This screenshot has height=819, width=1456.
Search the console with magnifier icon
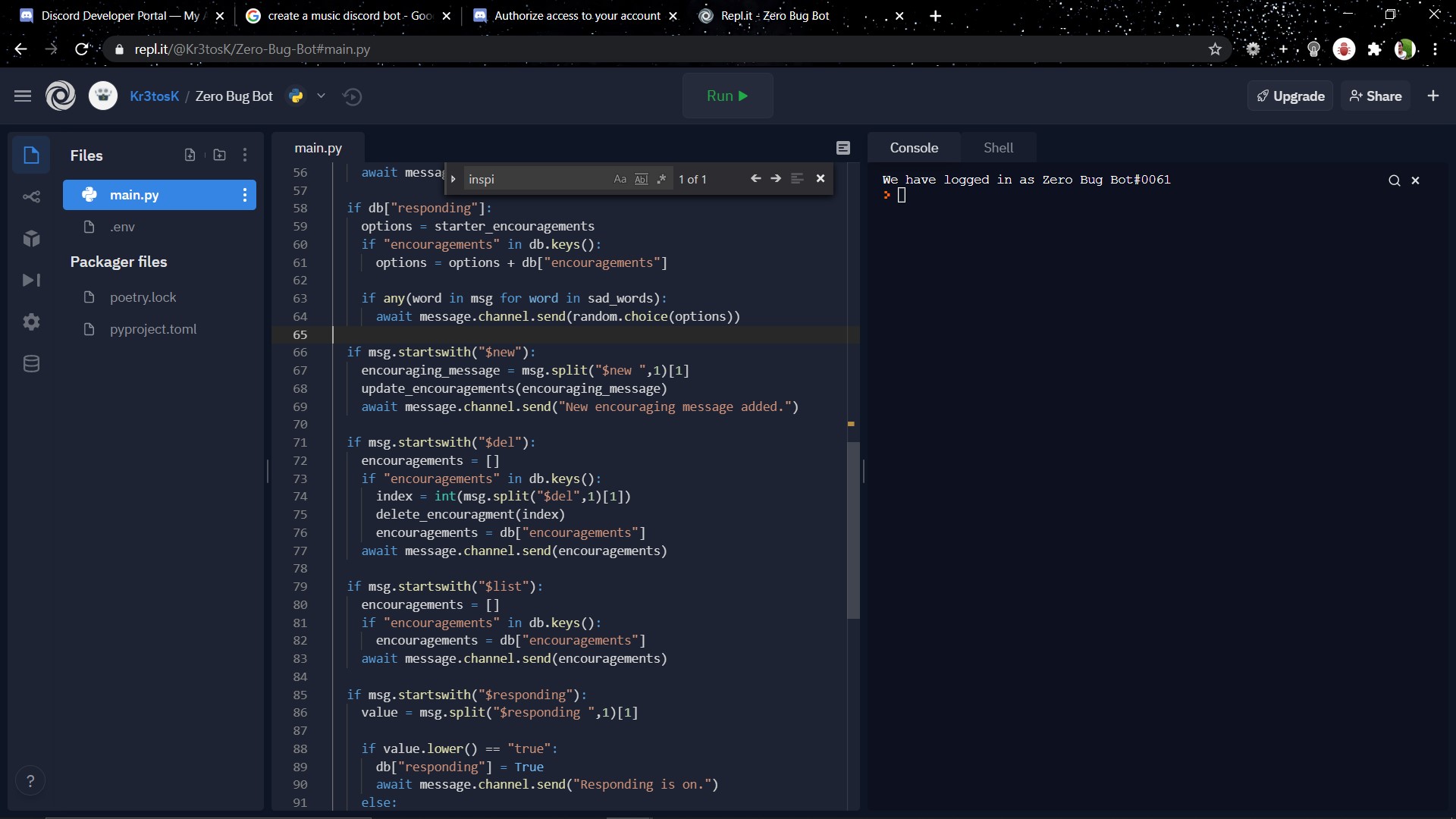pos(1394,180)
